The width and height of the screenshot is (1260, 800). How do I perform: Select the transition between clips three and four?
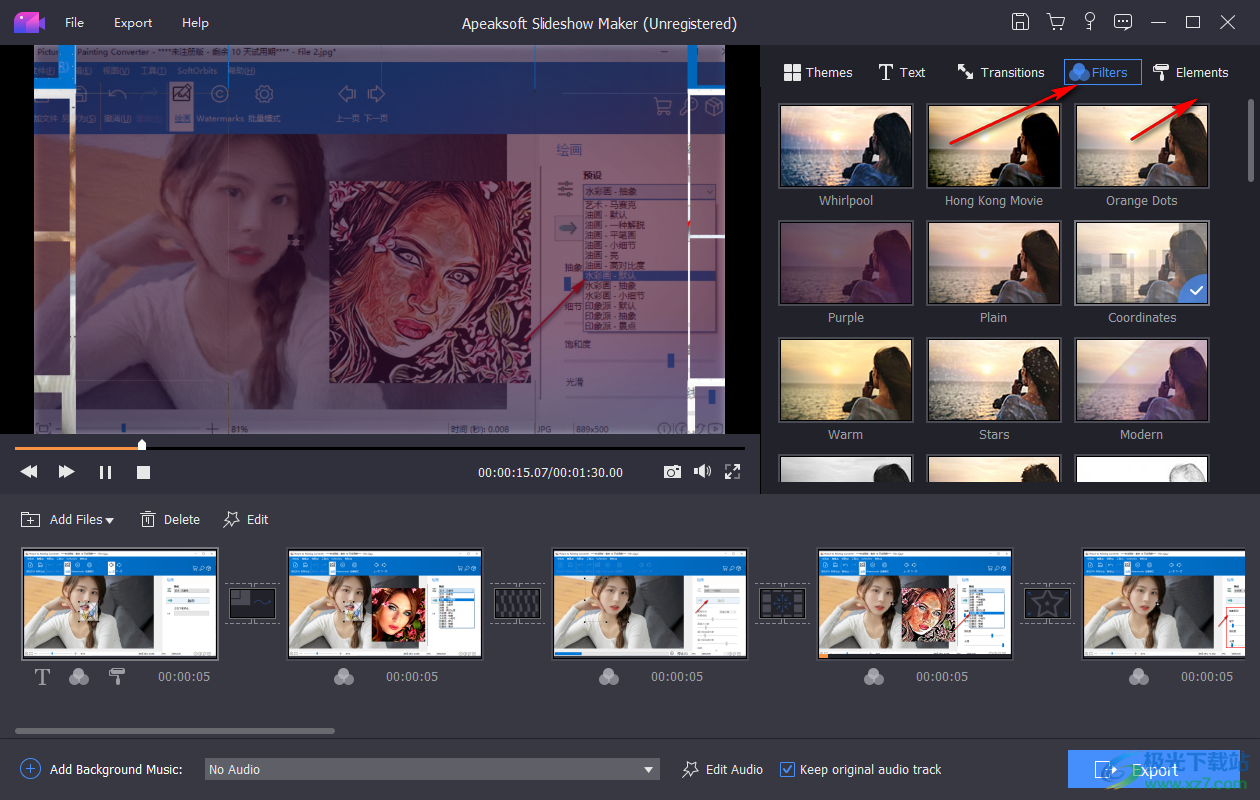point(782,603)
